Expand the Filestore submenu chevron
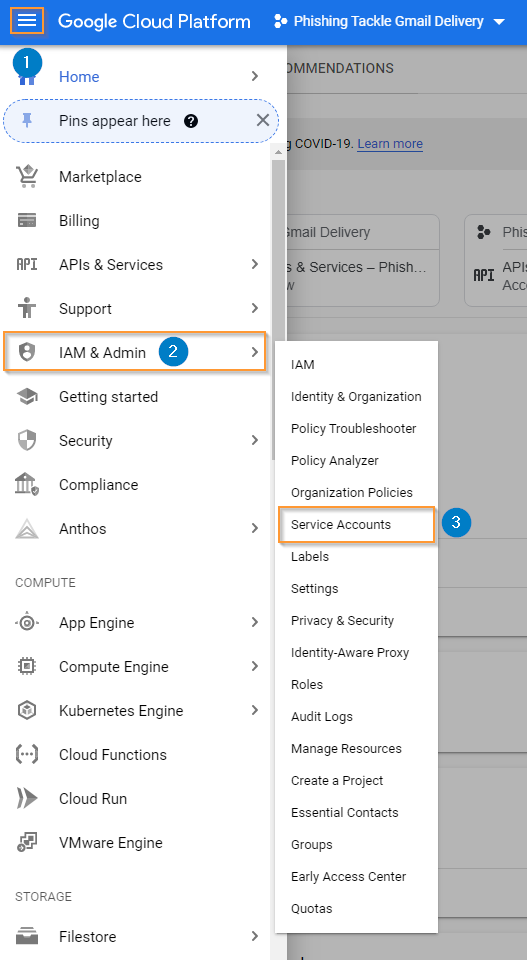The image size is (527, 960). click(255, 936)
